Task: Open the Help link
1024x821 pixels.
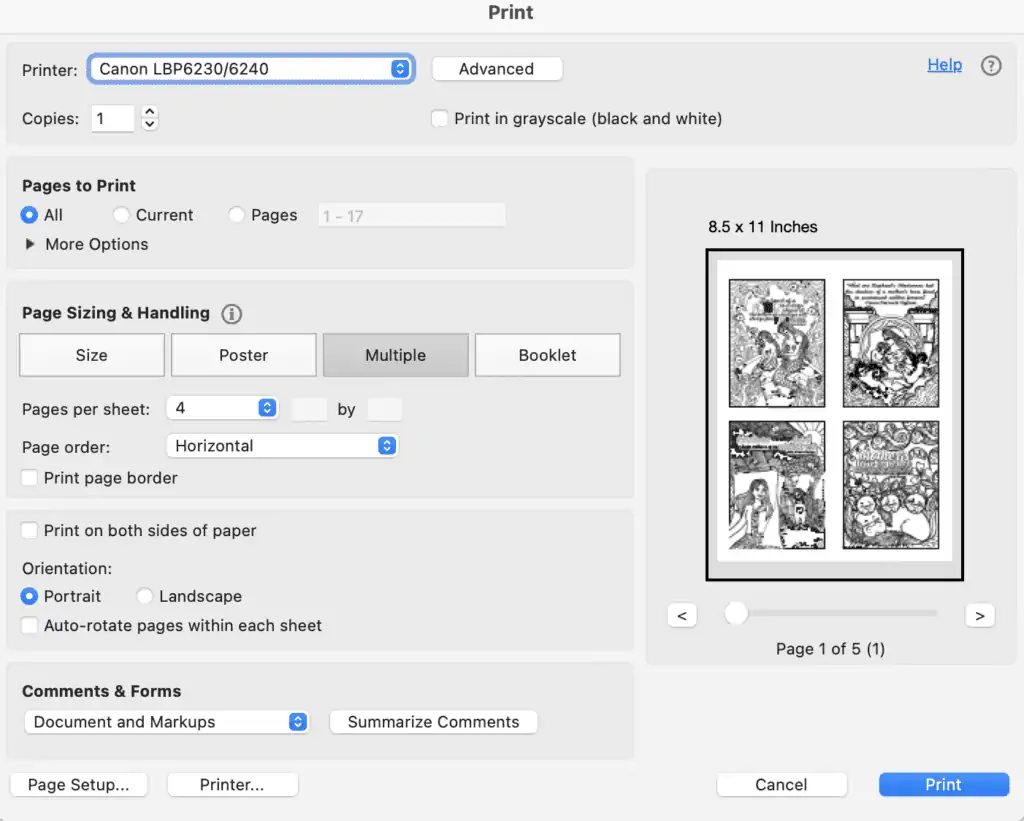Action: click(944, 65)
